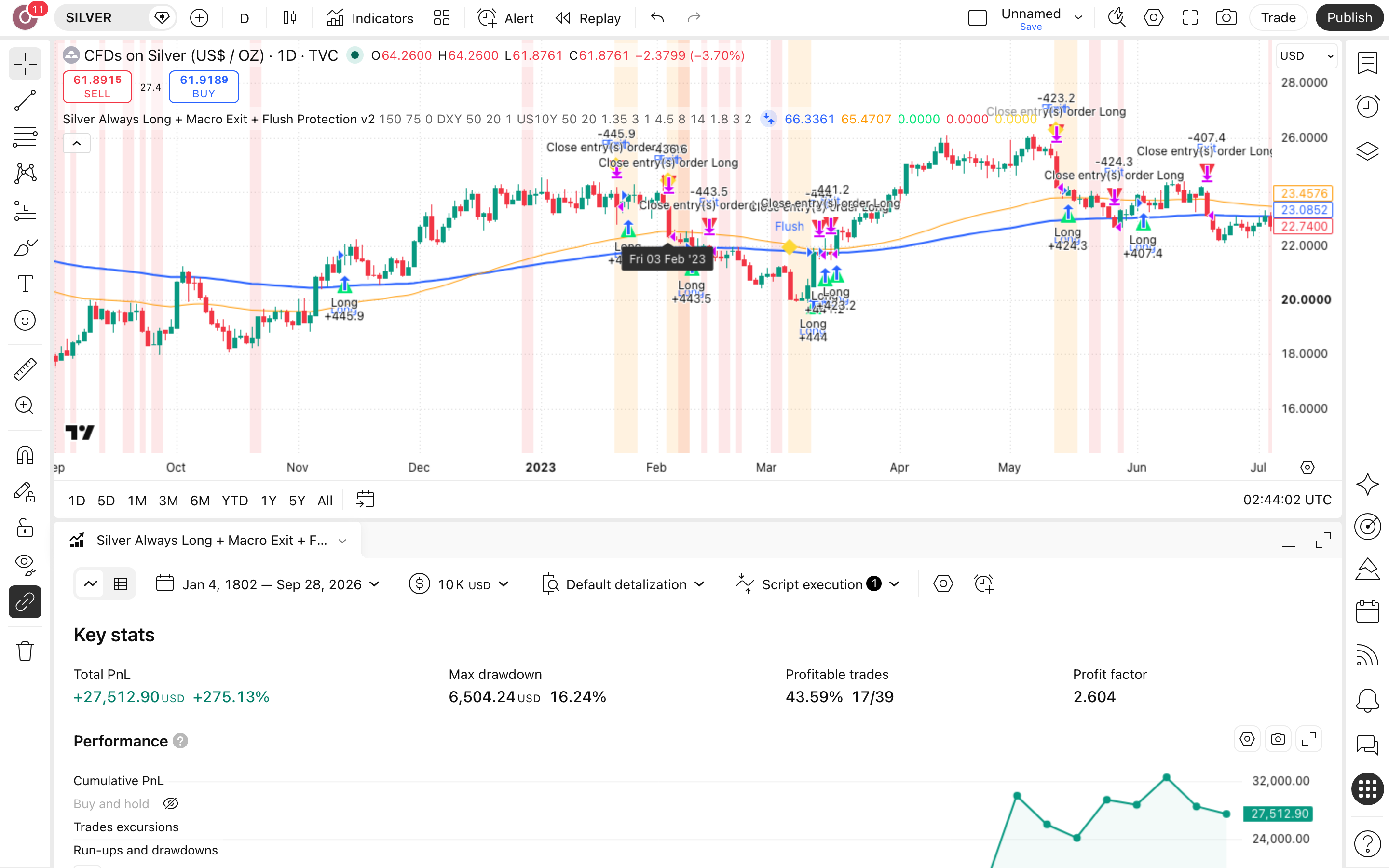Select the ruler measure tool
The height and width of the screenshot is (868, 1389).
click(x=25, y=369)
